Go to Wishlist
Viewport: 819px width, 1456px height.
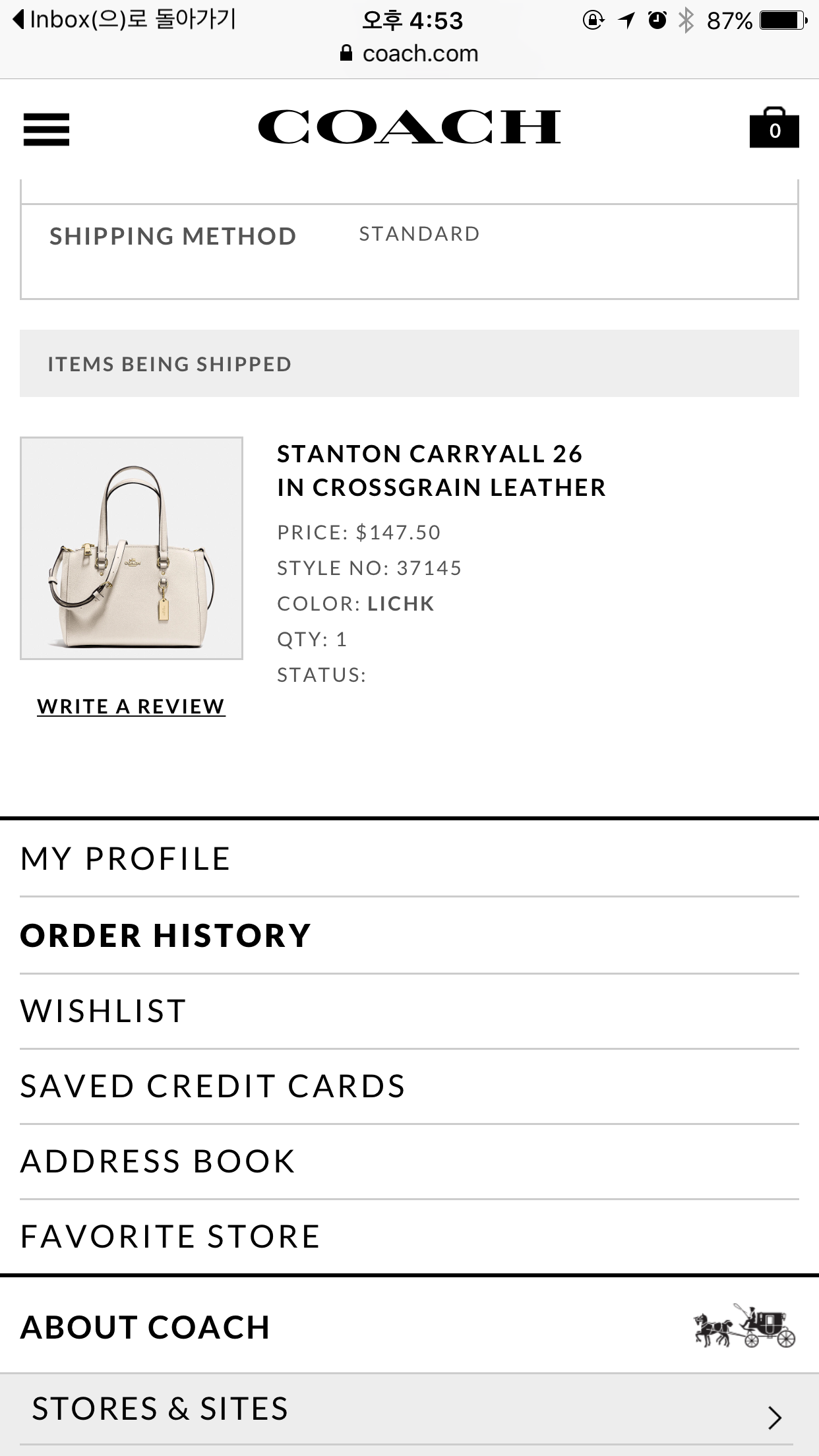coord(104,1011)
